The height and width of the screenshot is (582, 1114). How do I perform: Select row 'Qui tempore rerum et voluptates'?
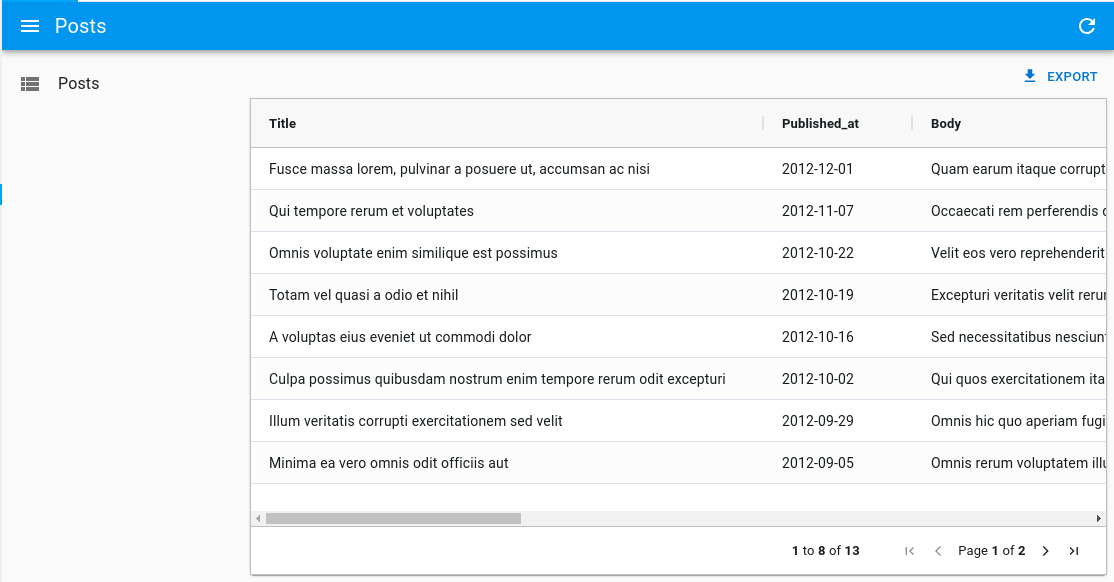click(371, 211)
